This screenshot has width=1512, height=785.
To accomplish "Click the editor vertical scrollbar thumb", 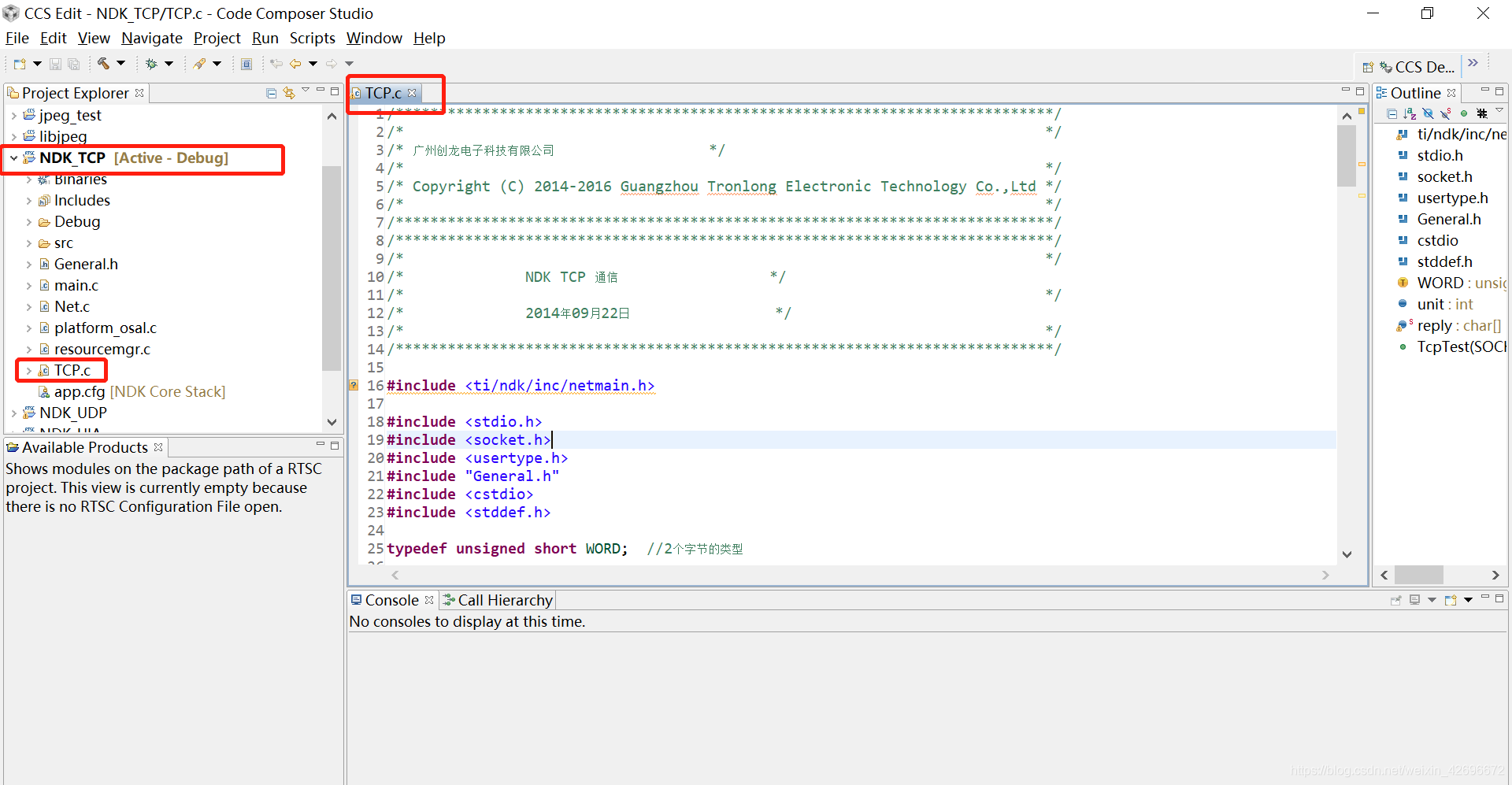I will [x=1347, y=155].
